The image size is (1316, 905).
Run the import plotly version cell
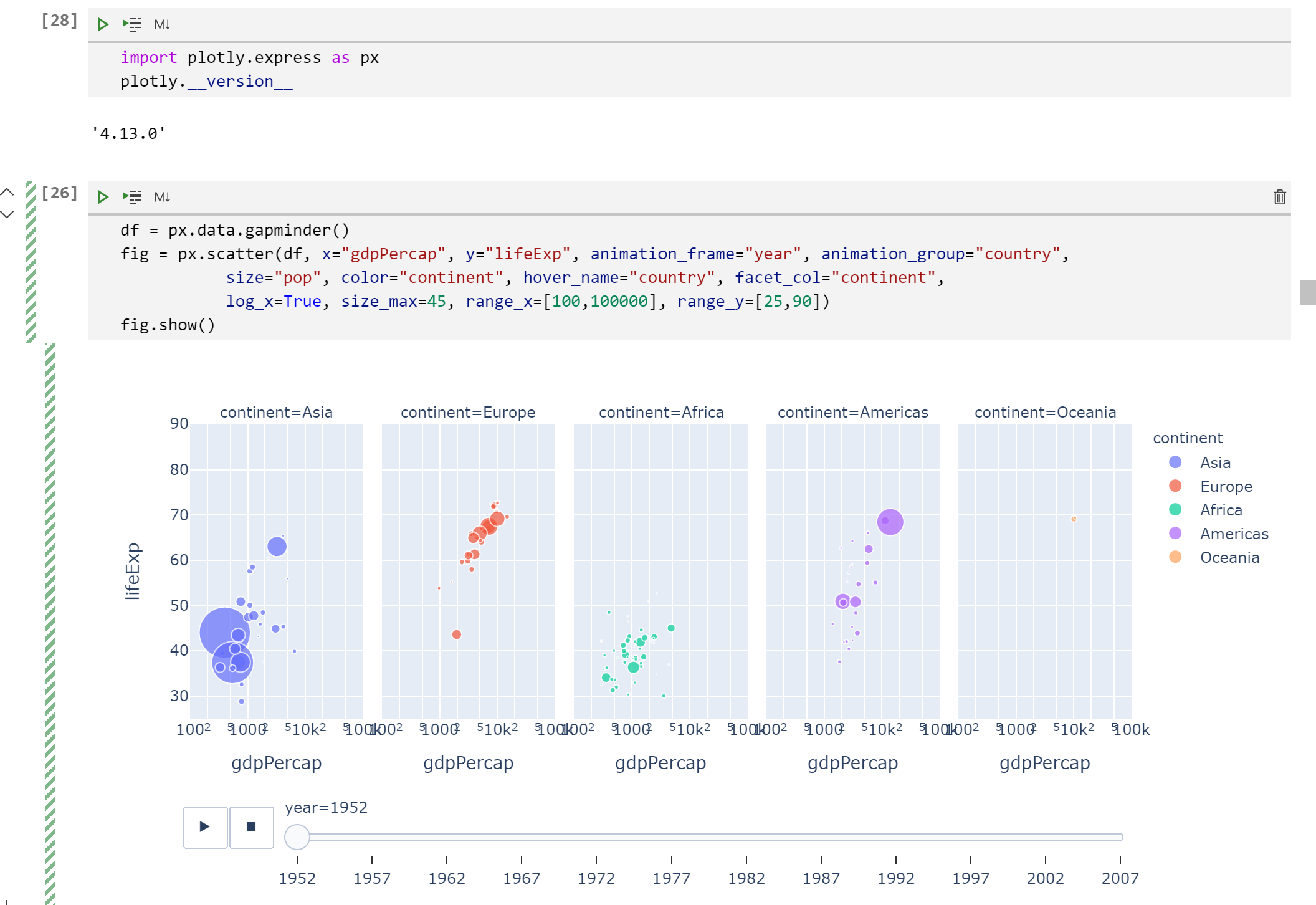coord(103,24)
